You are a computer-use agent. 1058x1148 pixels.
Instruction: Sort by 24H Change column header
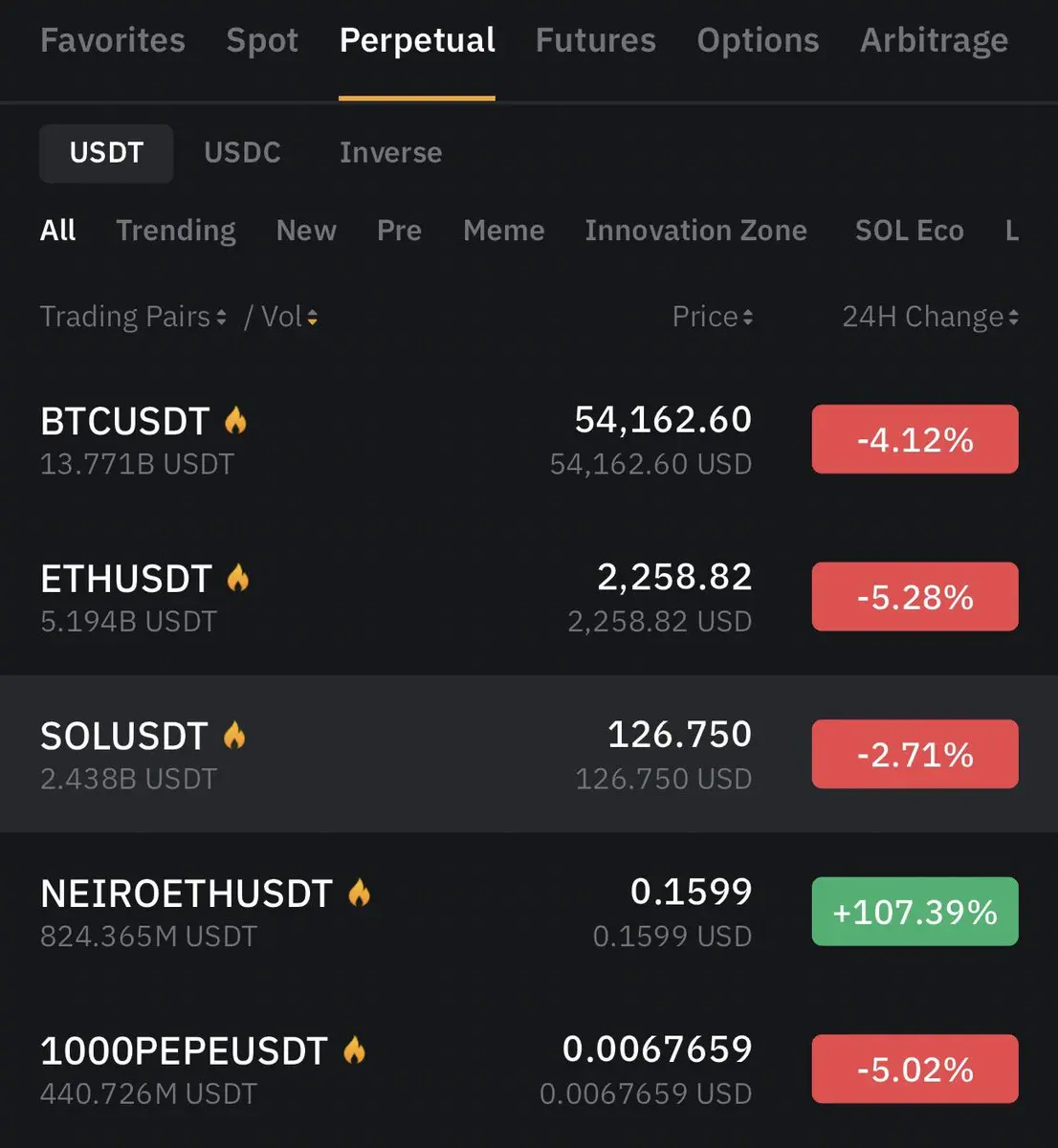(930, 317)
